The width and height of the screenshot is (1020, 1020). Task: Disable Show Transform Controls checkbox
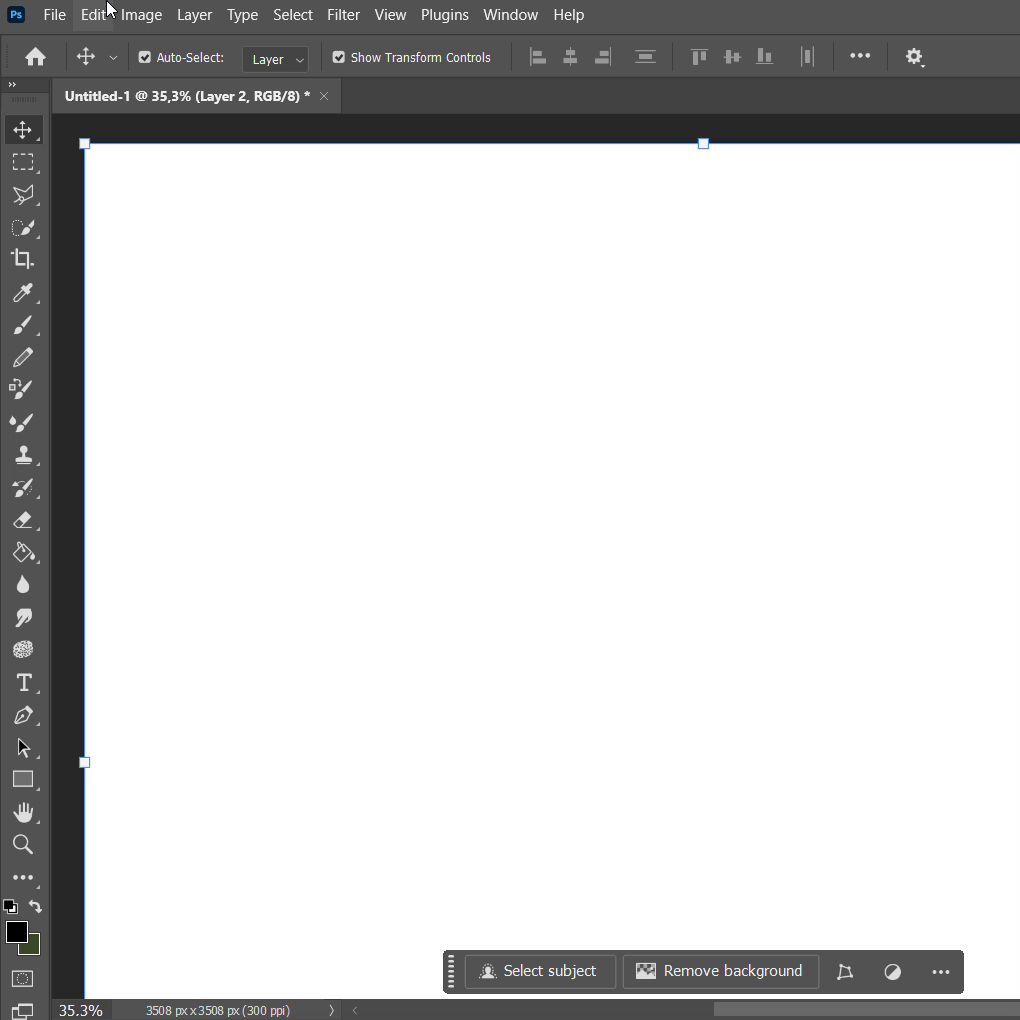[339, 58]
